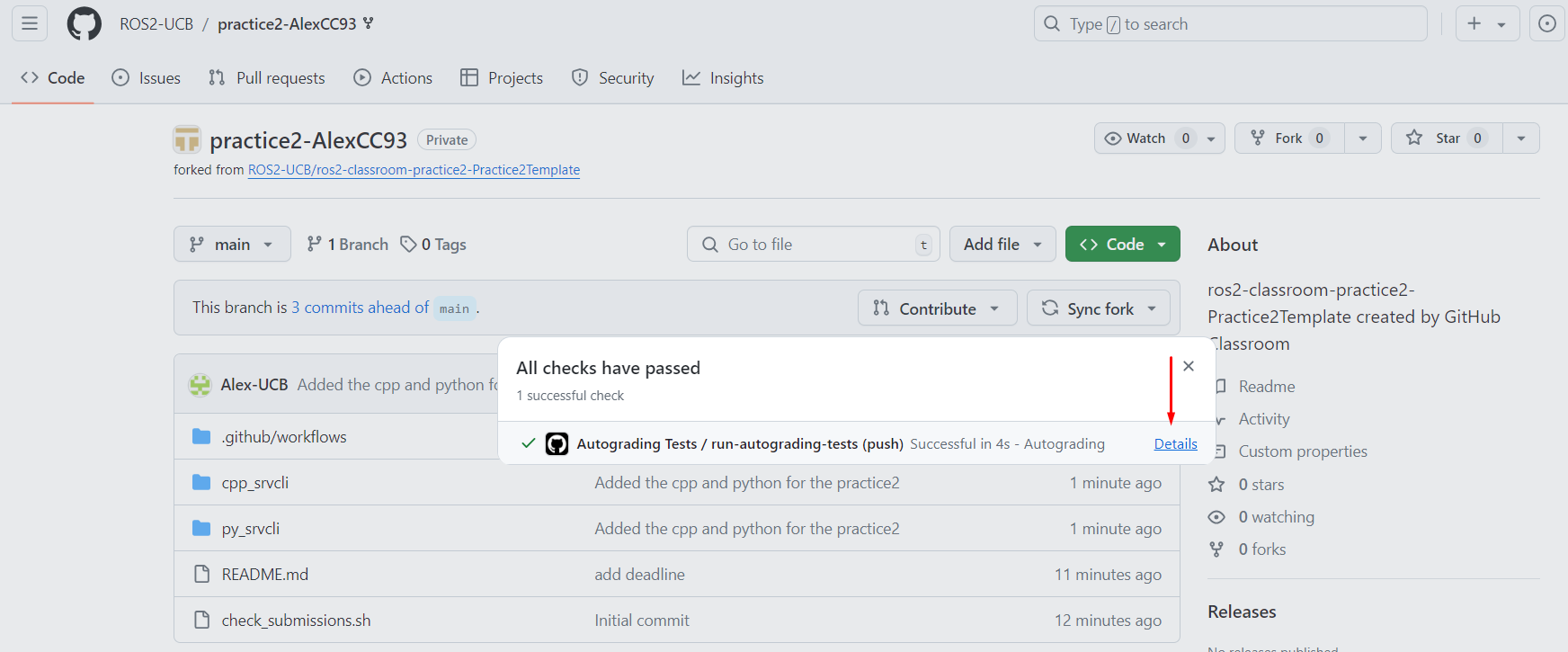This screenshot has width=1568, height=652.
Task: Go to the GitHub homepage logo
Action: pos(85,23)
